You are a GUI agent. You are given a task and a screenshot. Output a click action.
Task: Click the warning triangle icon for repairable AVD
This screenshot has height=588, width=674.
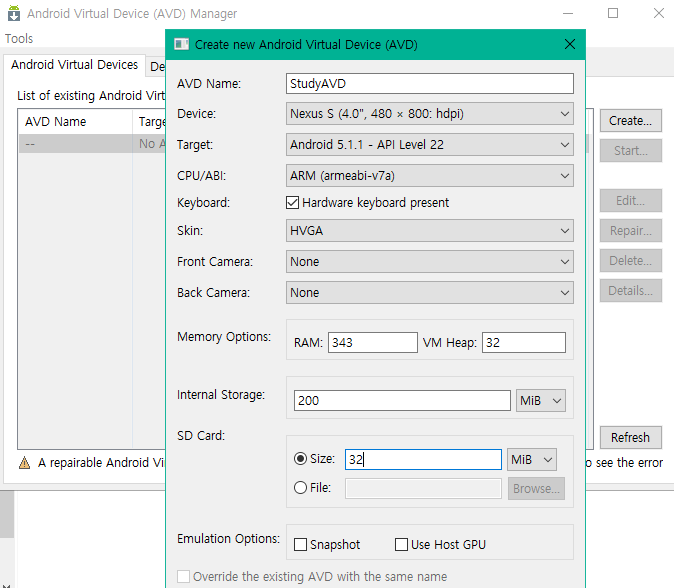pyautogui.click(x=25, y=463)
